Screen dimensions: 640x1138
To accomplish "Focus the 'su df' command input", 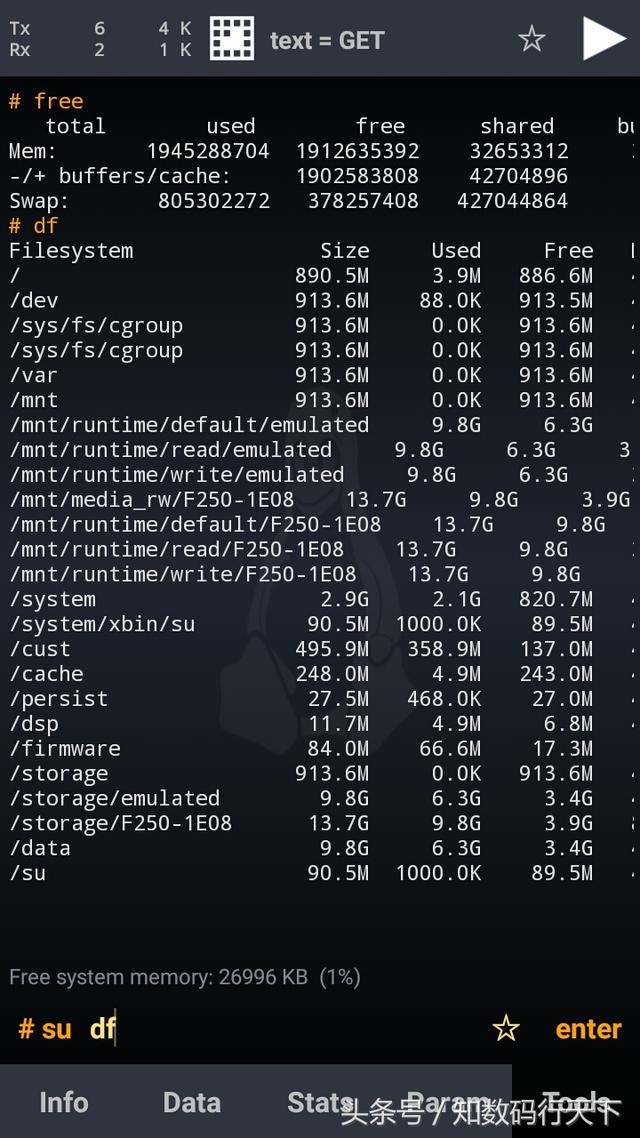I will point(247,1028).
